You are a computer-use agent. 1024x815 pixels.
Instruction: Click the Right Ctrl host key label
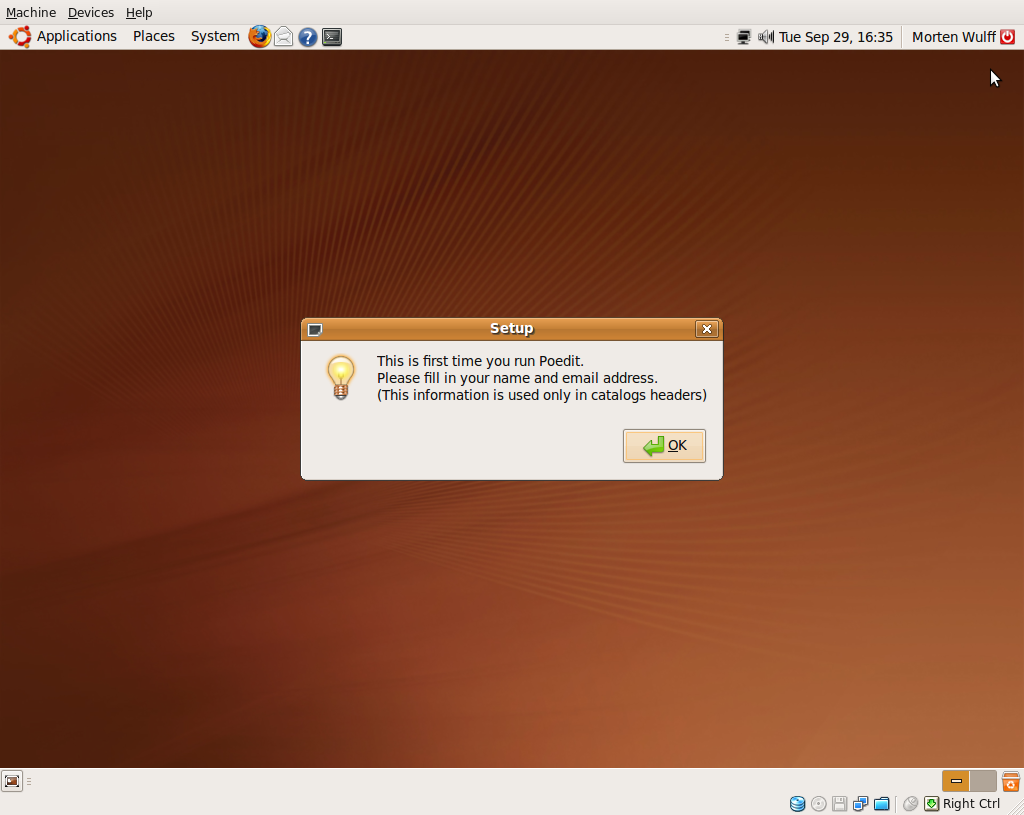pos(971,804)
